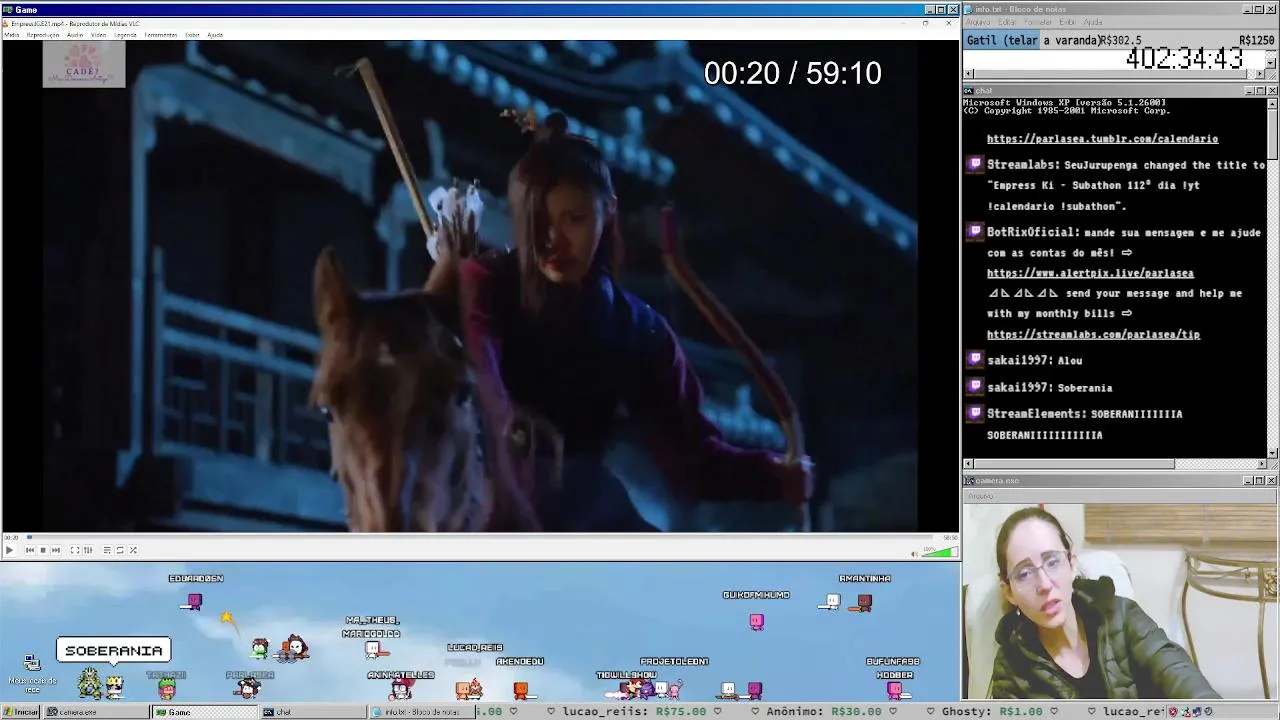The image size is (1280, 720).
Task: Click chat badge icon beside Streamlabs
Action: (x=975, y=165)
